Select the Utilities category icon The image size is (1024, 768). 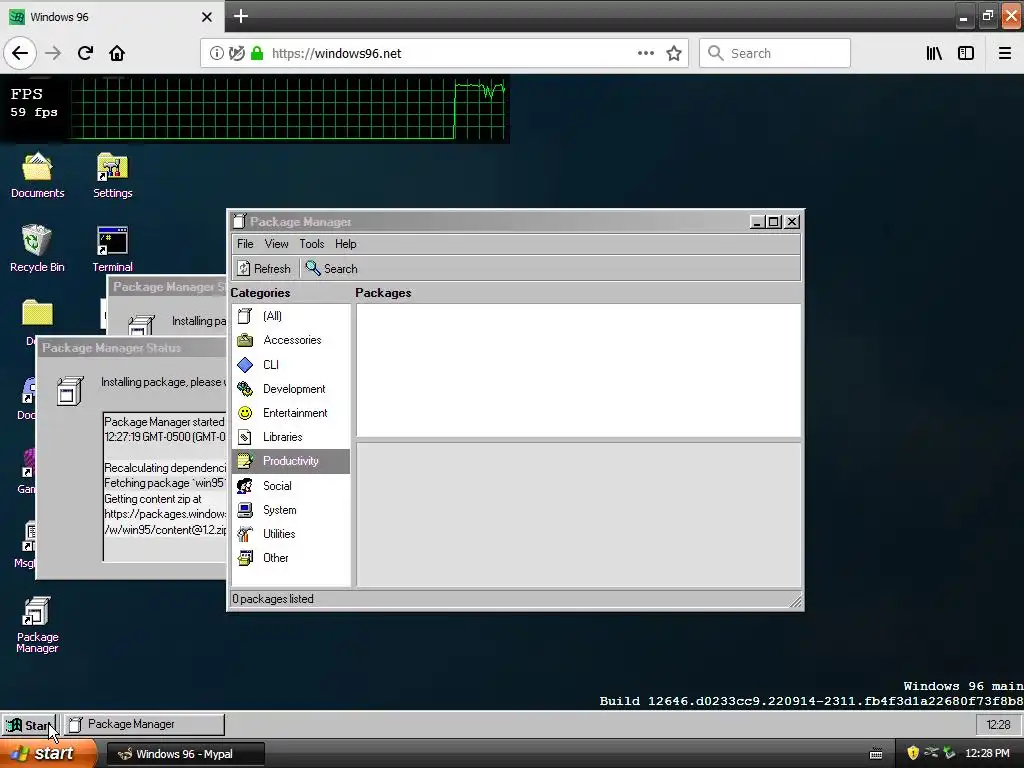point(245,534)
